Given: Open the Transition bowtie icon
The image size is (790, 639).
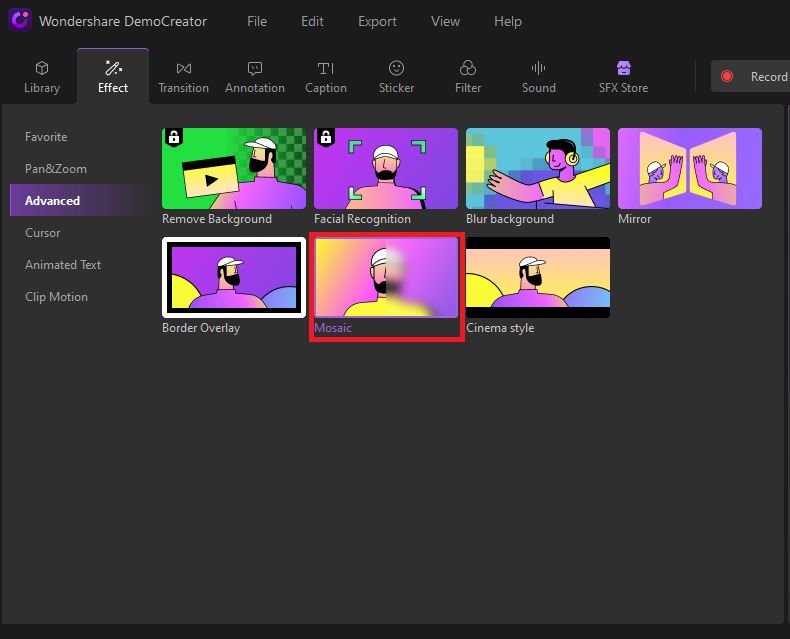Looking at the screenshot, I should pyautogui.click(x=183, y=68).
